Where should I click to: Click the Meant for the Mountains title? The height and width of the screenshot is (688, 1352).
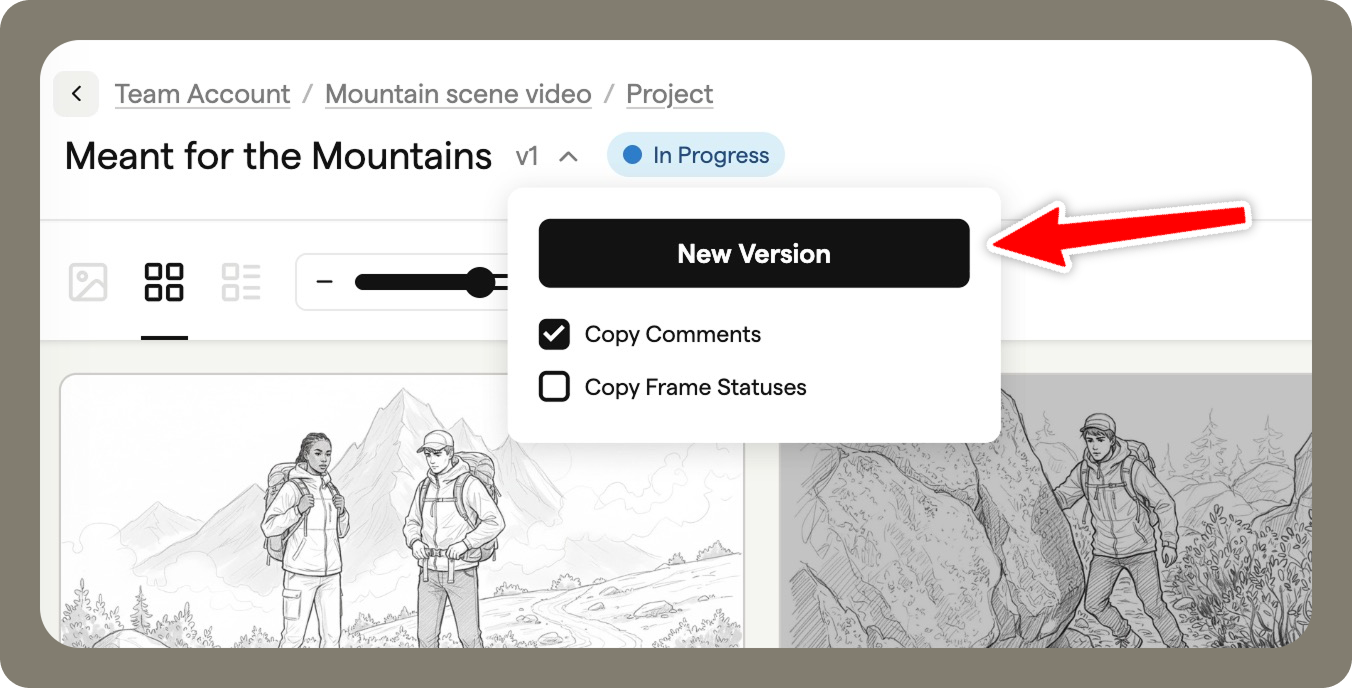coord(278,156)
